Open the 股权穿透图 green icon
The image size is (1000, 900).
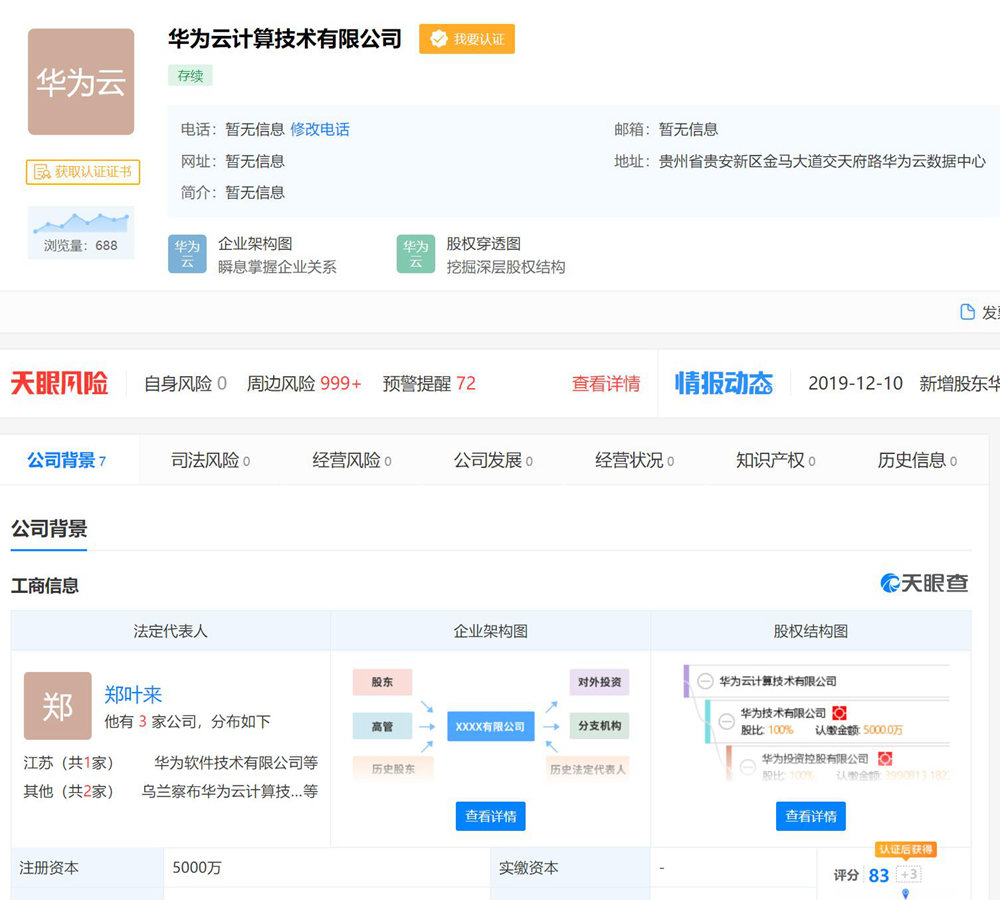click(x=416, y=254)
